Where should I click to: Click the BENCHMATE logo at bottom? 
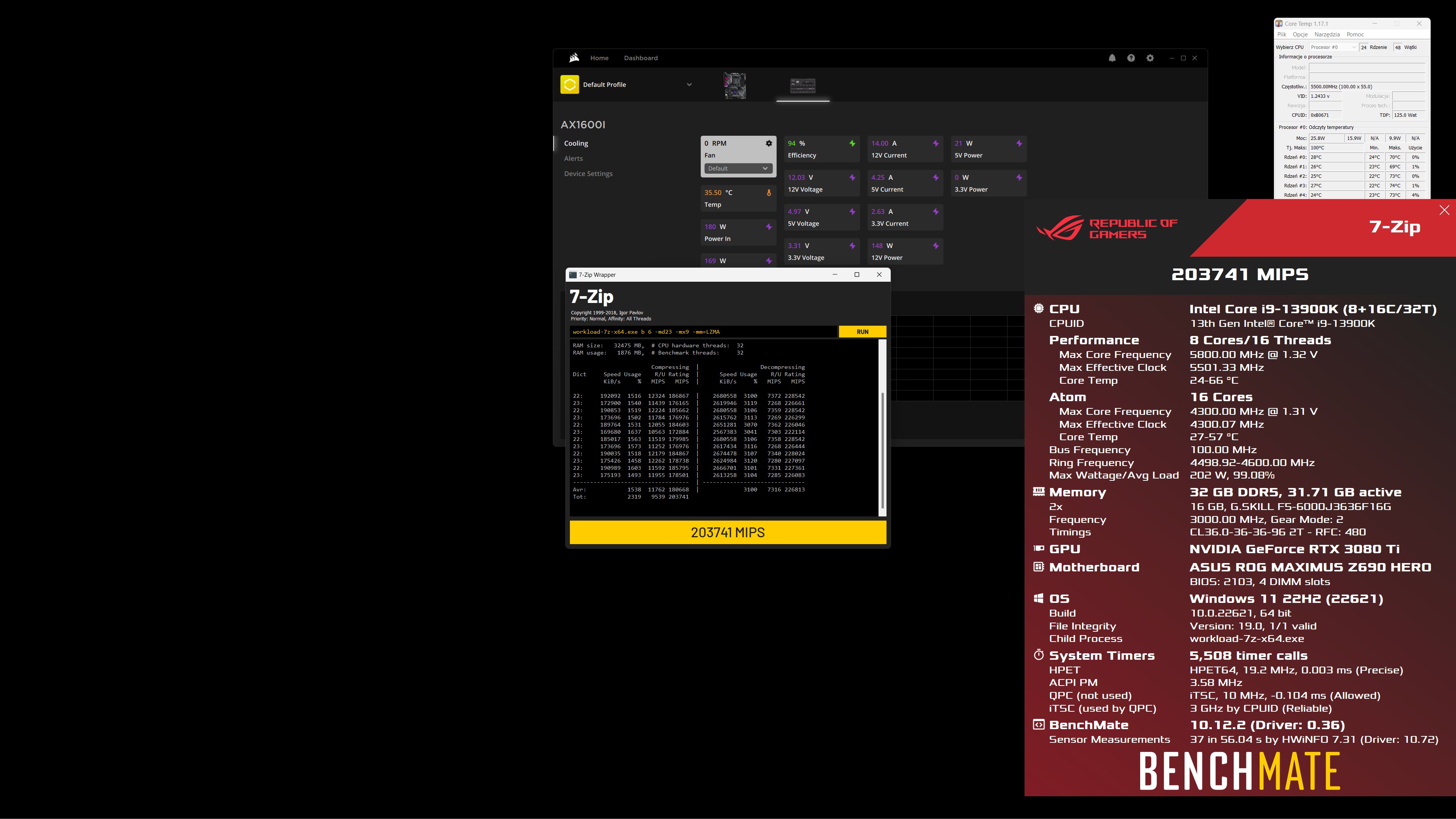(x=1239, y=770)
